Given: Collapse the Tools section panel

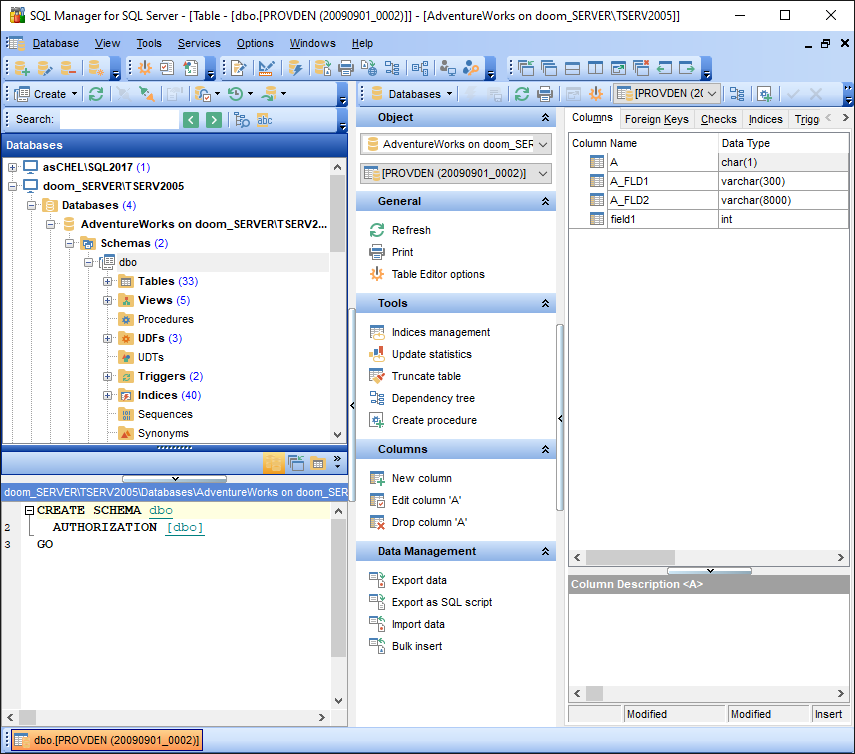Looking at the screenshot, I should tap(545, 303).
